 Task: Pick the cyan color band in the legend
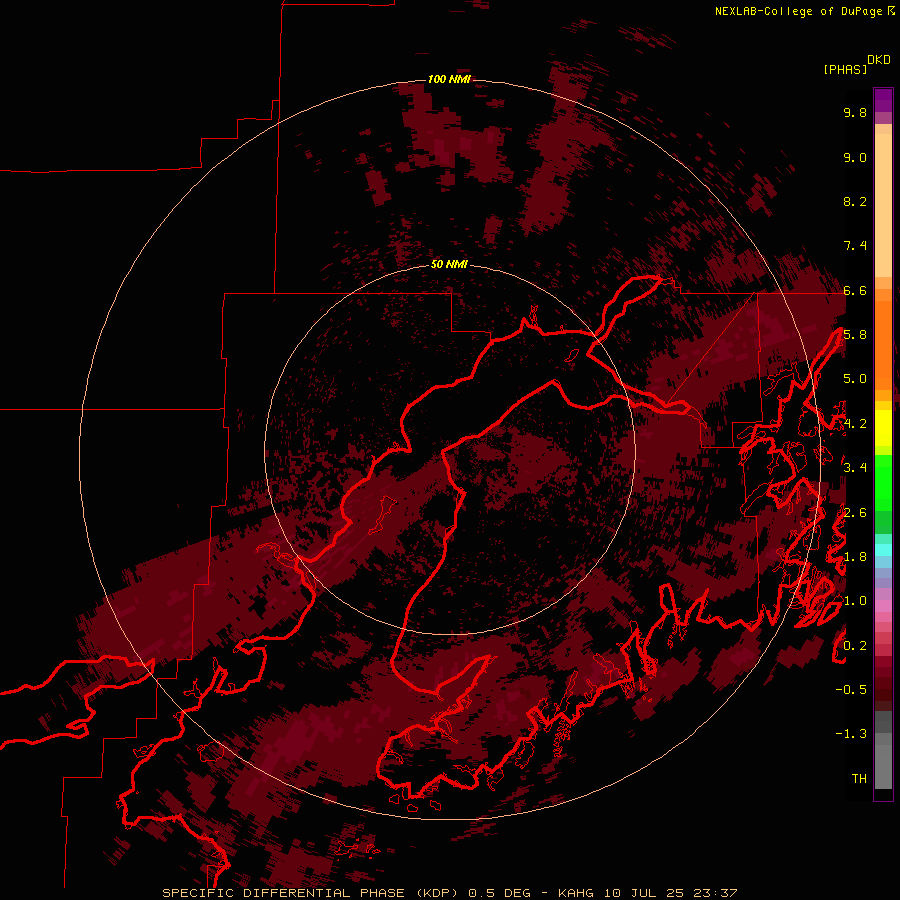(x=883, y=550)
